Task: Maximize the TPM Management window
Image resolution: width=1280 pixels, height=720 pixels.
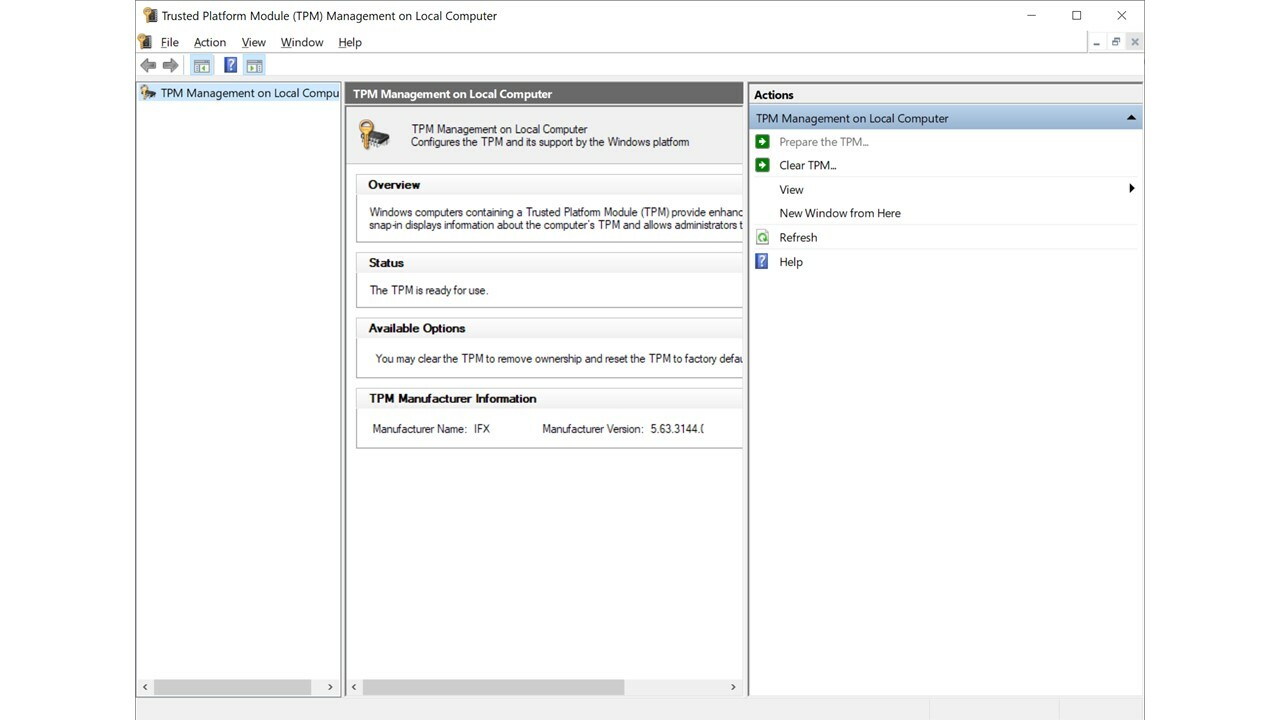Action: 1077,15
